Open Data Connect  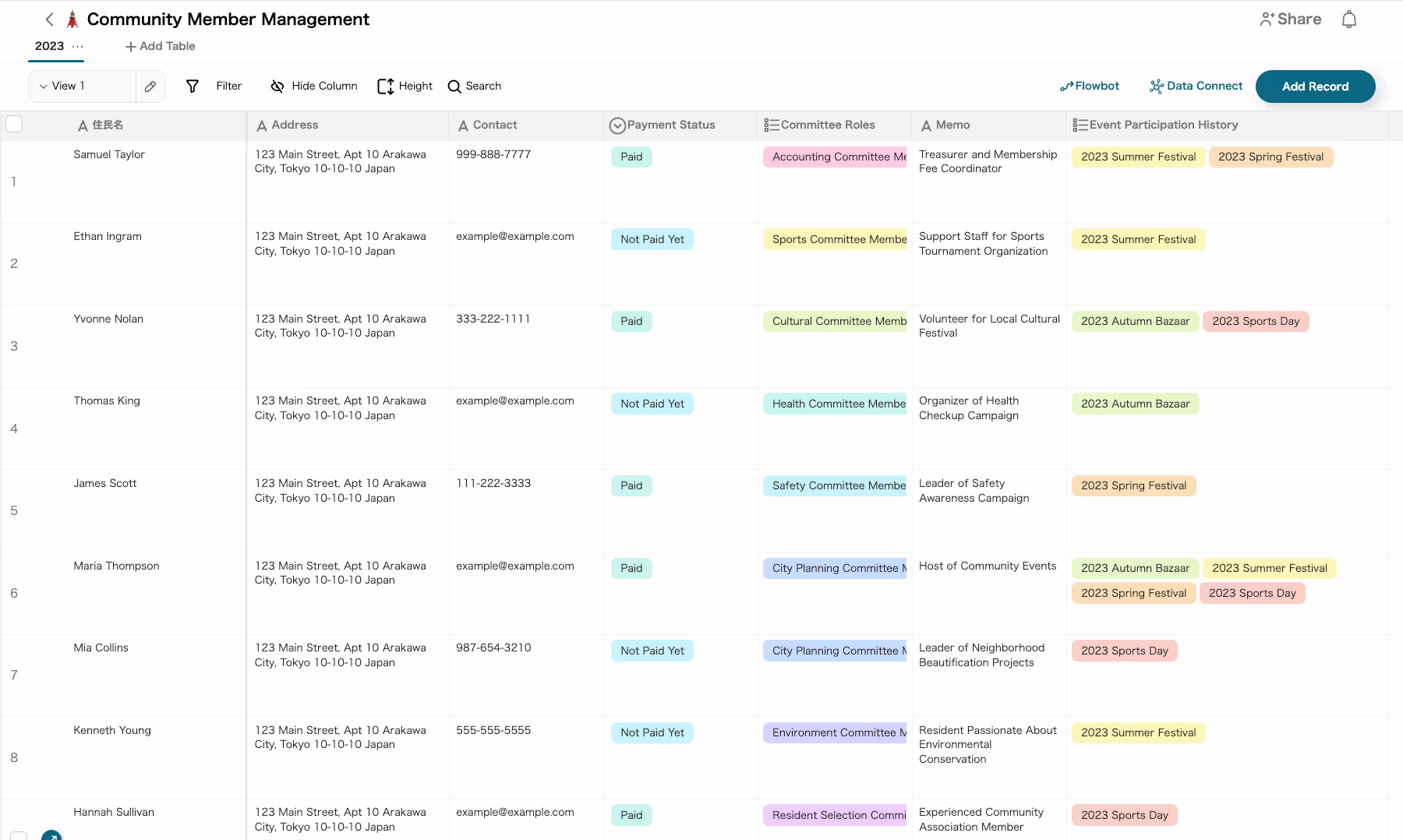(x=1196, y=86)
